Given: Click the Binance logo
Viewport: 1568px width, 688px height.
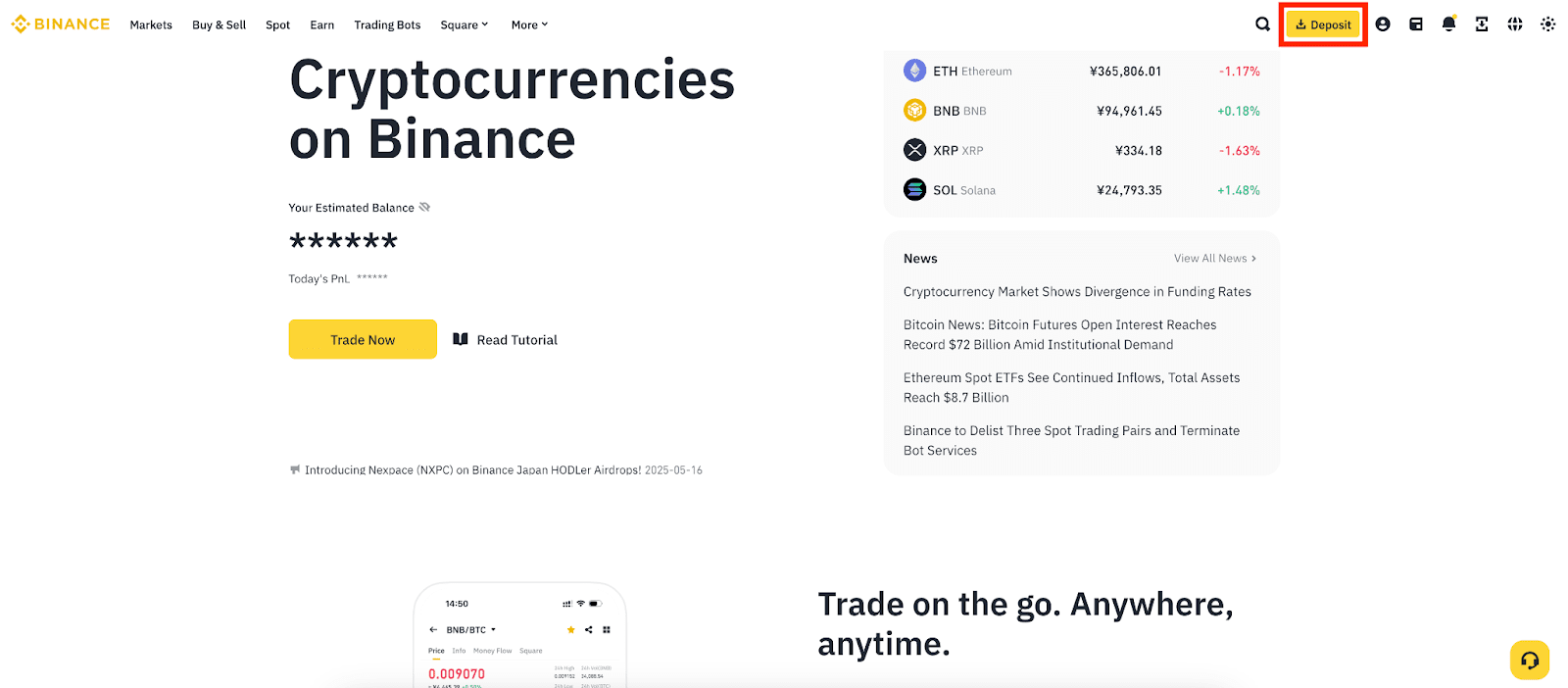Looking at the screenshot, I should 61,25.
